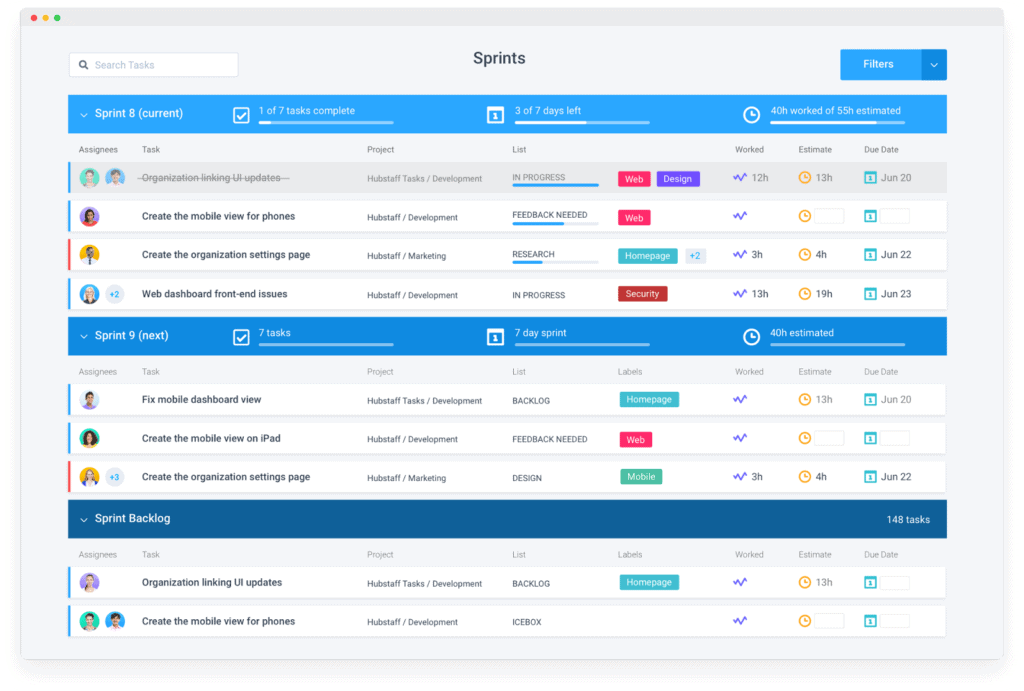Click the calendar icon showing days left in Sprint 8

click(x=495, y=114)
